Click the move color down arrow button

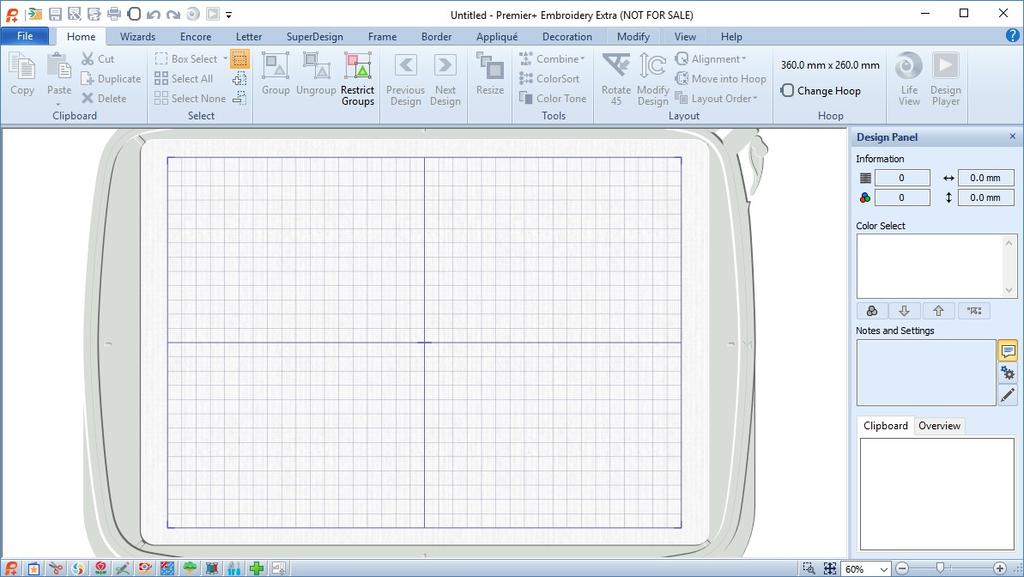(904, 311)
